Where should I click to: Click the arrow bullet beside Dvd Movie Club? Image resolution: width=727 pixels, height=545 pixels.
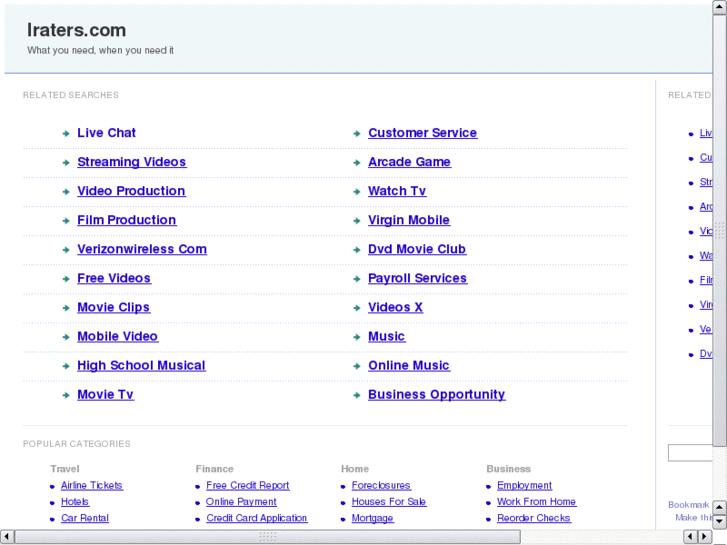pos(357,250)
